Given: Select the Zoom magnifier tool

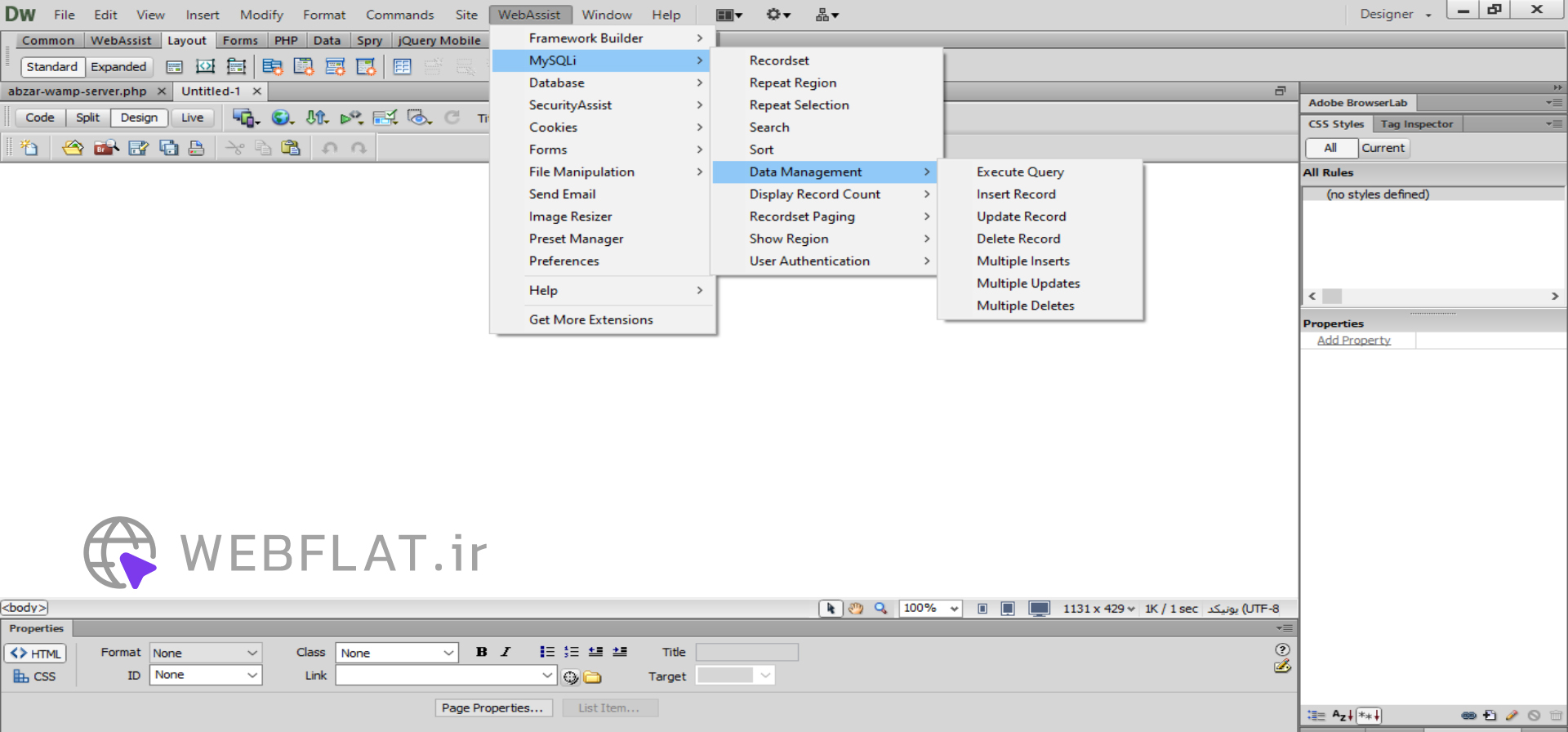Looking at the screenshot, I should (881, 609).
